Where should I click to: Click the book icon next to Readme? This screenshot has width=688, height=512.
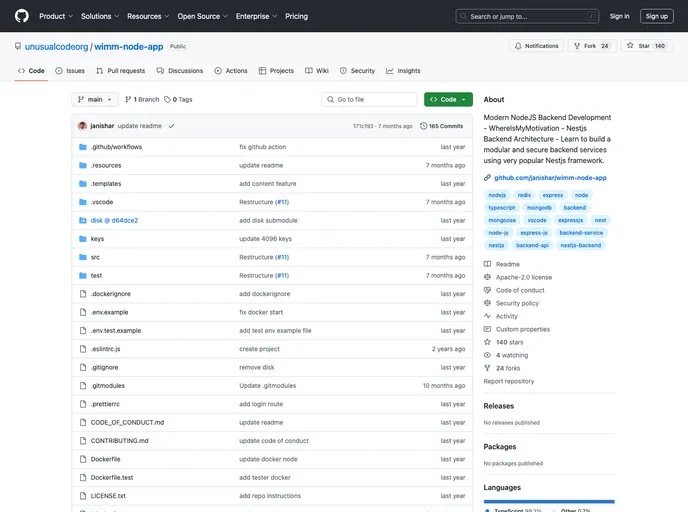click(487, 264)
